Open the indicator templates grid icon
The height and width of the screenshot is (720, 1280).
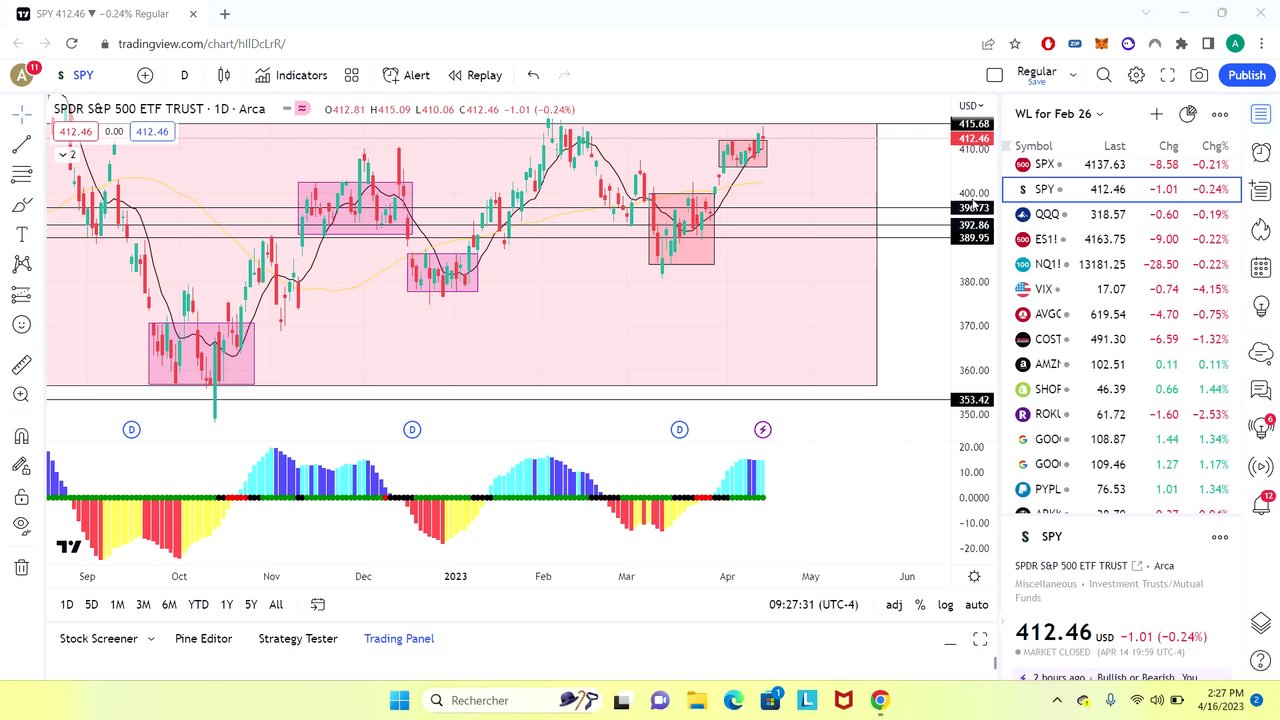coord(352,75)
